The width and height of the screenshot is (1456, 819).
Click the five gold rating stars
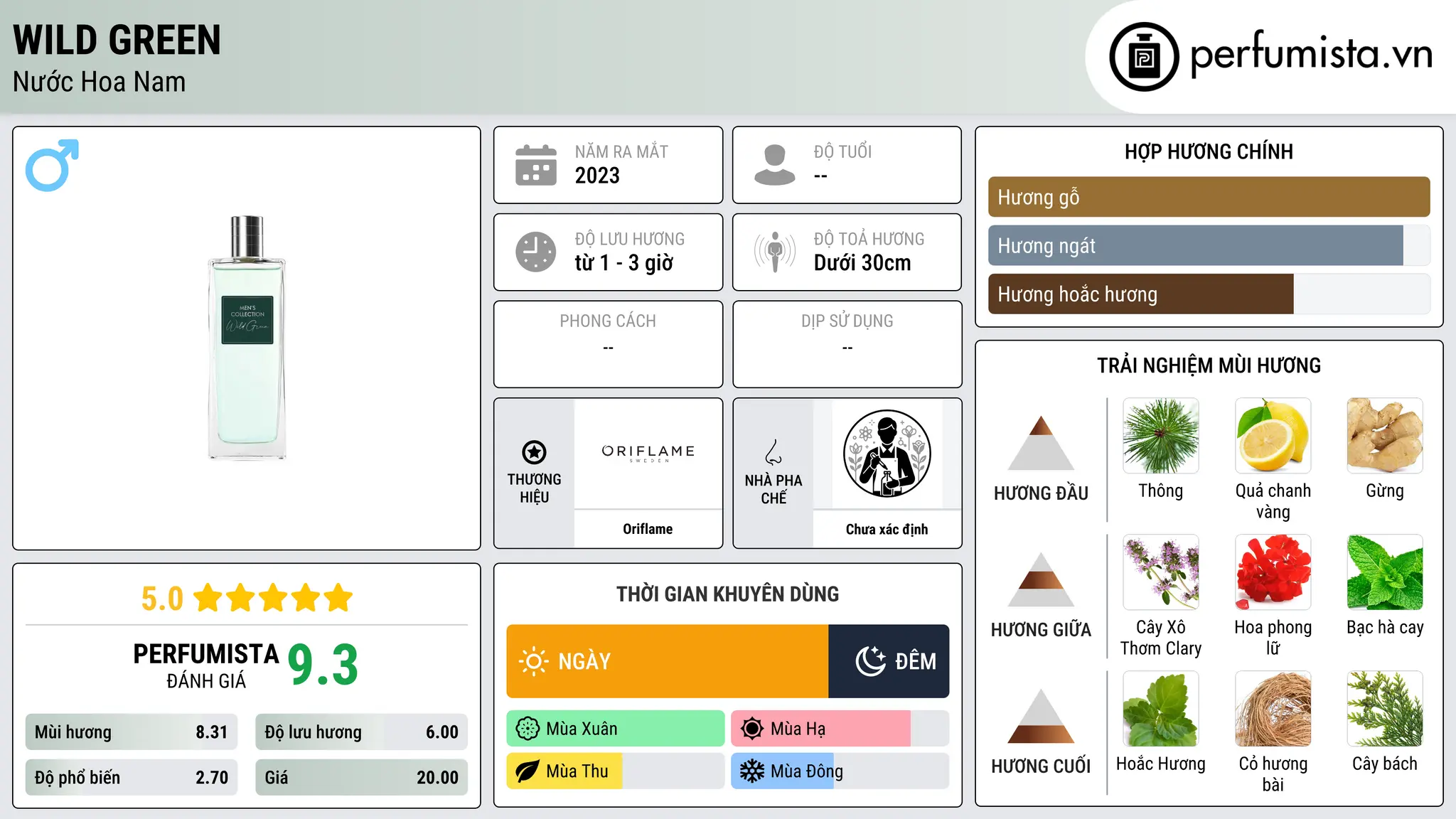tap(273, 598)
